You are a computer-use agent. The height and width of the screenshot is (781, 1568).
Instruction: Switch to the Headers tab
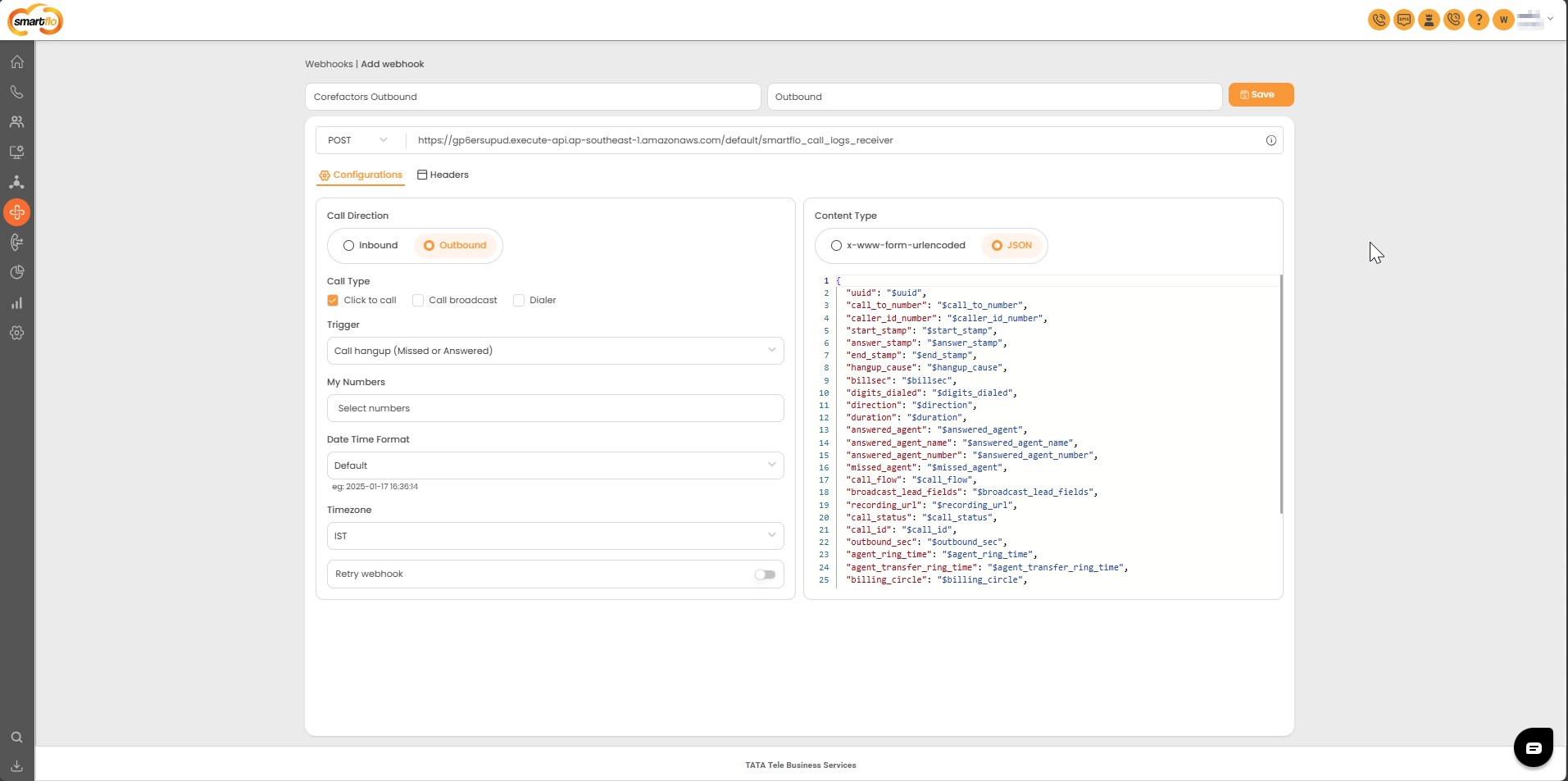coord(443,175)
